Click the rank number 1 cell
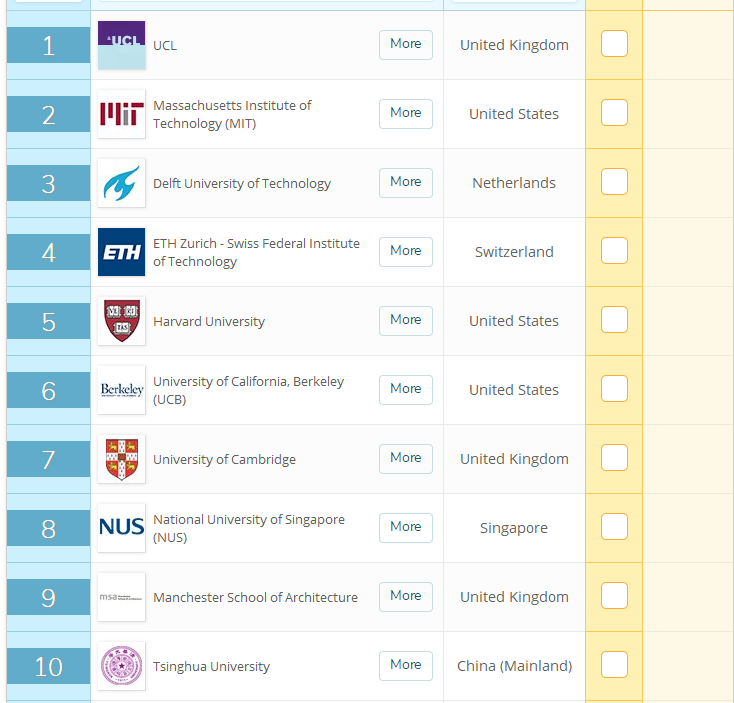Viewport: 734px width, 703px height. [49, 45]
